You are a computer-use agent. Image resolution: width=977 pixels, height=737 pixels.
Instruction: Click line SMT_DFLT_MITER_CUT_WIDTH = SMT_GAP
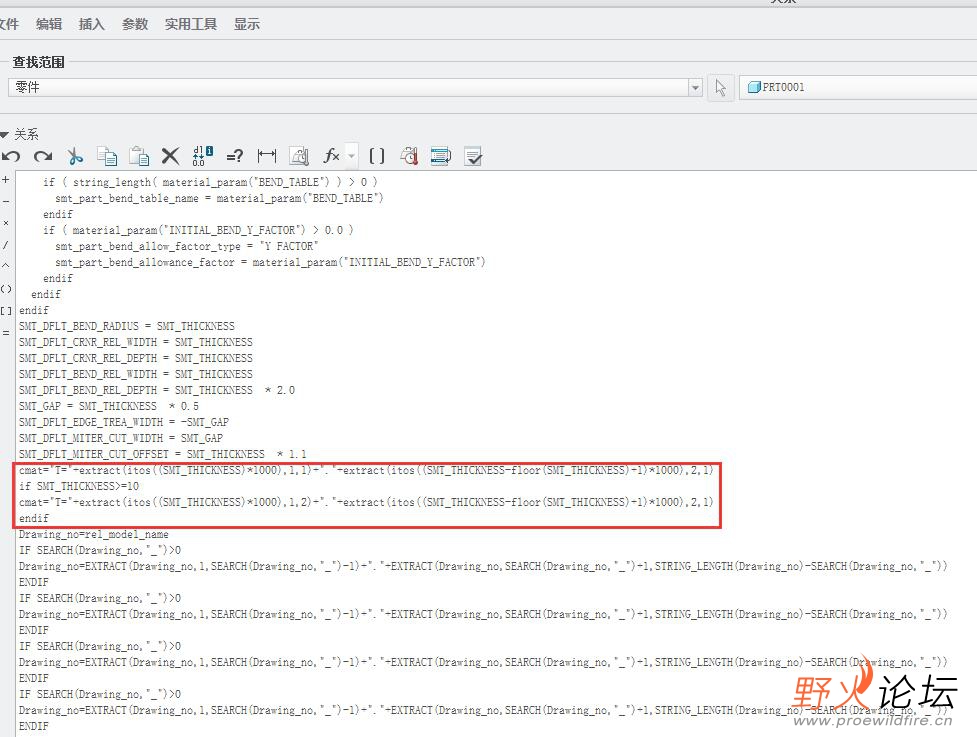[x=120, y=438]
